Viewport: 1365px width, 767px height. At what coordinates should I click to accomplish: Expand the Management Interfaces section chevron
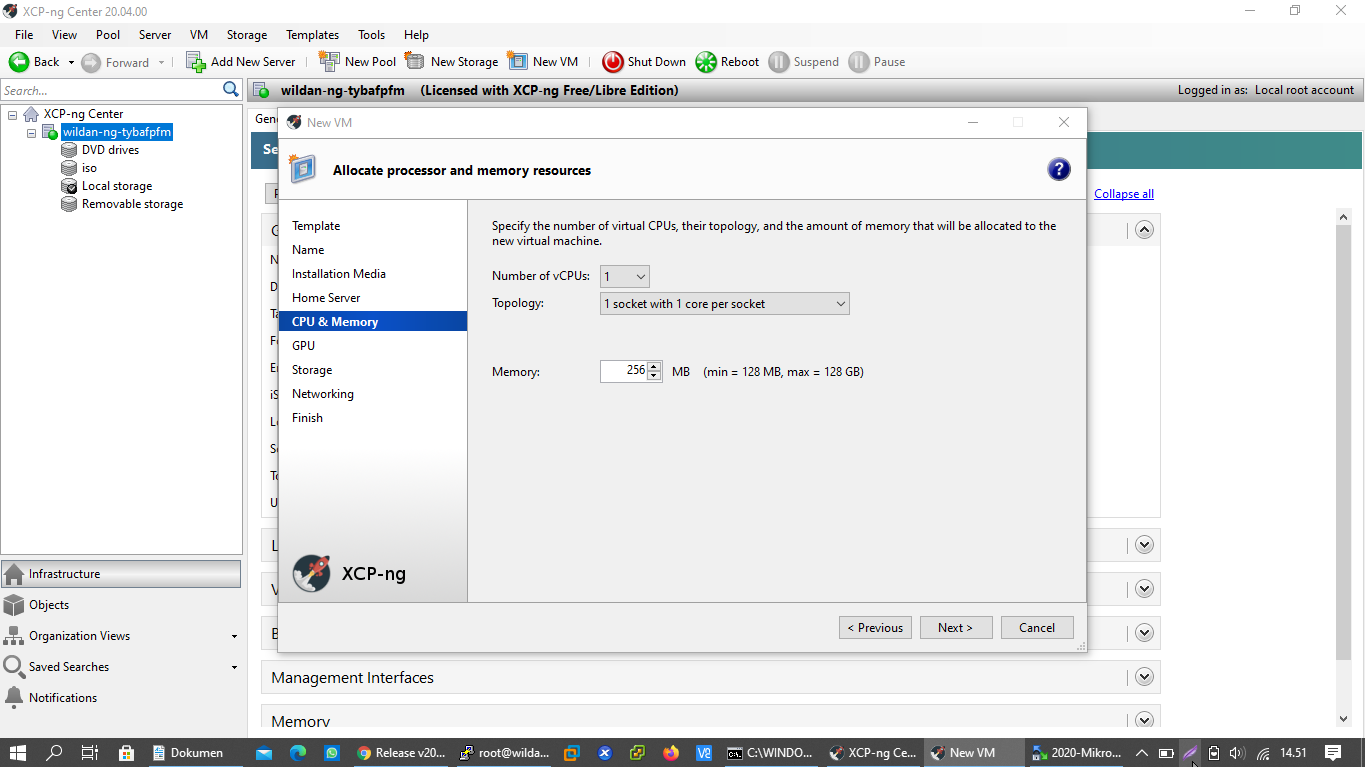1145,677
